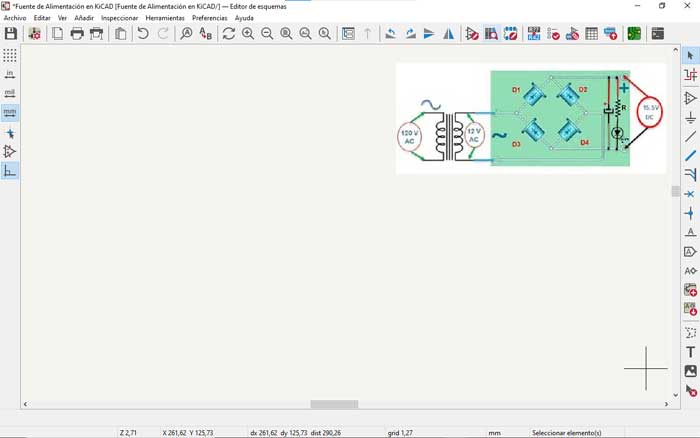The height and width of the screenshot is (438, 700).
Task: Click the Undo arrow icon
Action: click(x=143, y=33)
